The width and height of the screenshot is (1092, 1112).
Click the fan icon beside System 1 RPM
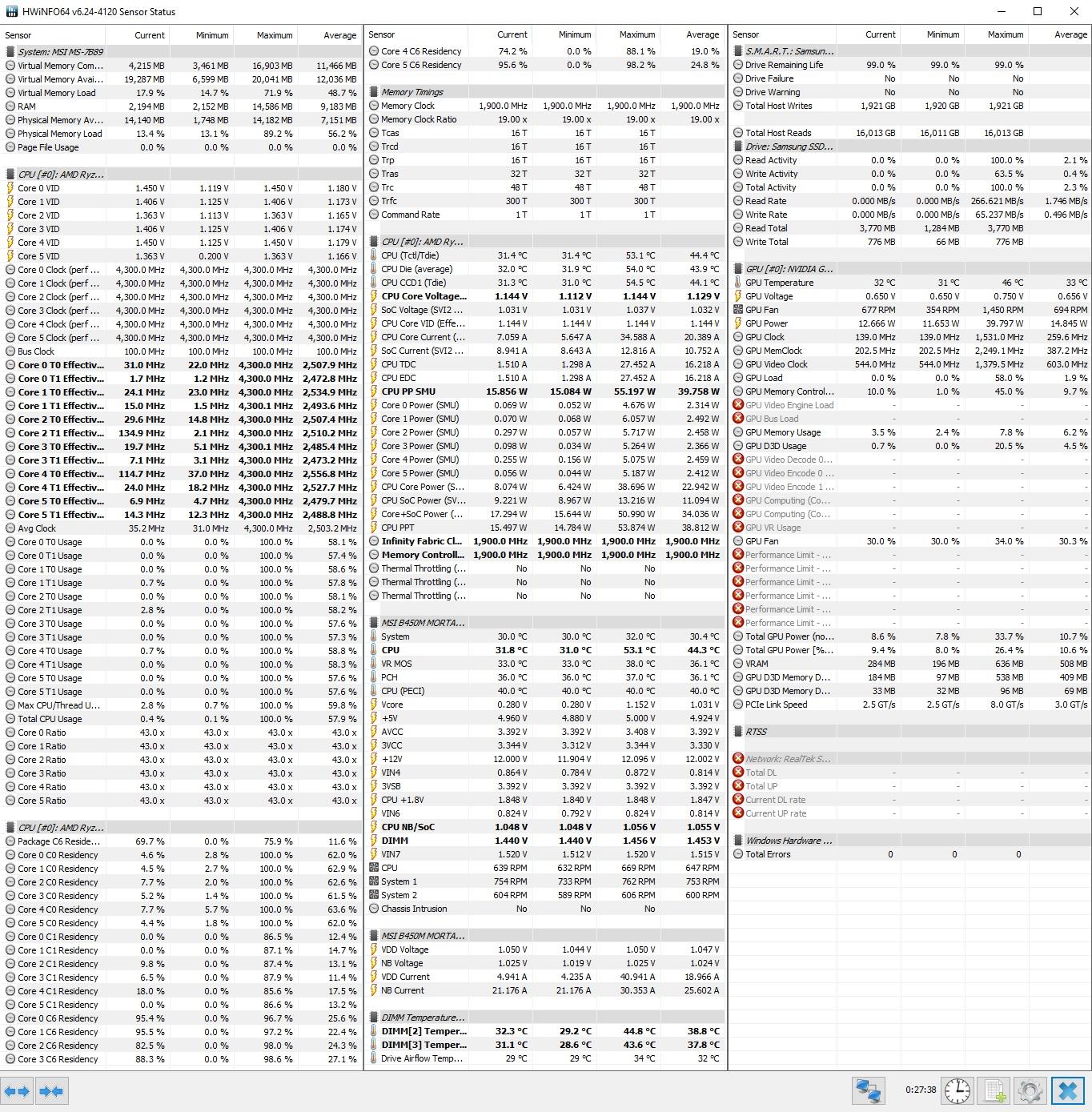tap(374, 881)
